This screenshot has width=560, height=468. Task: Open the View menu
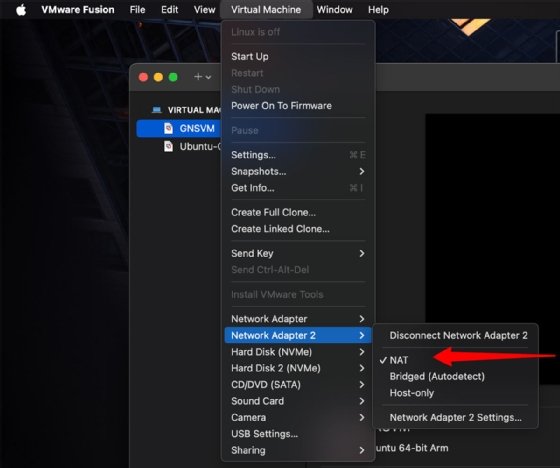coord(204,10)
